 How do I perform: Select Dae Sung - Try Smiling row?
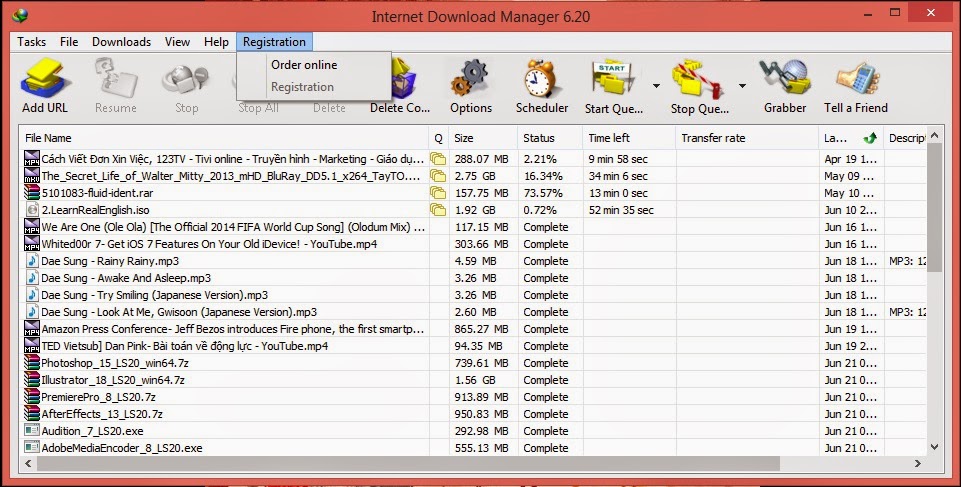(473, 295)
